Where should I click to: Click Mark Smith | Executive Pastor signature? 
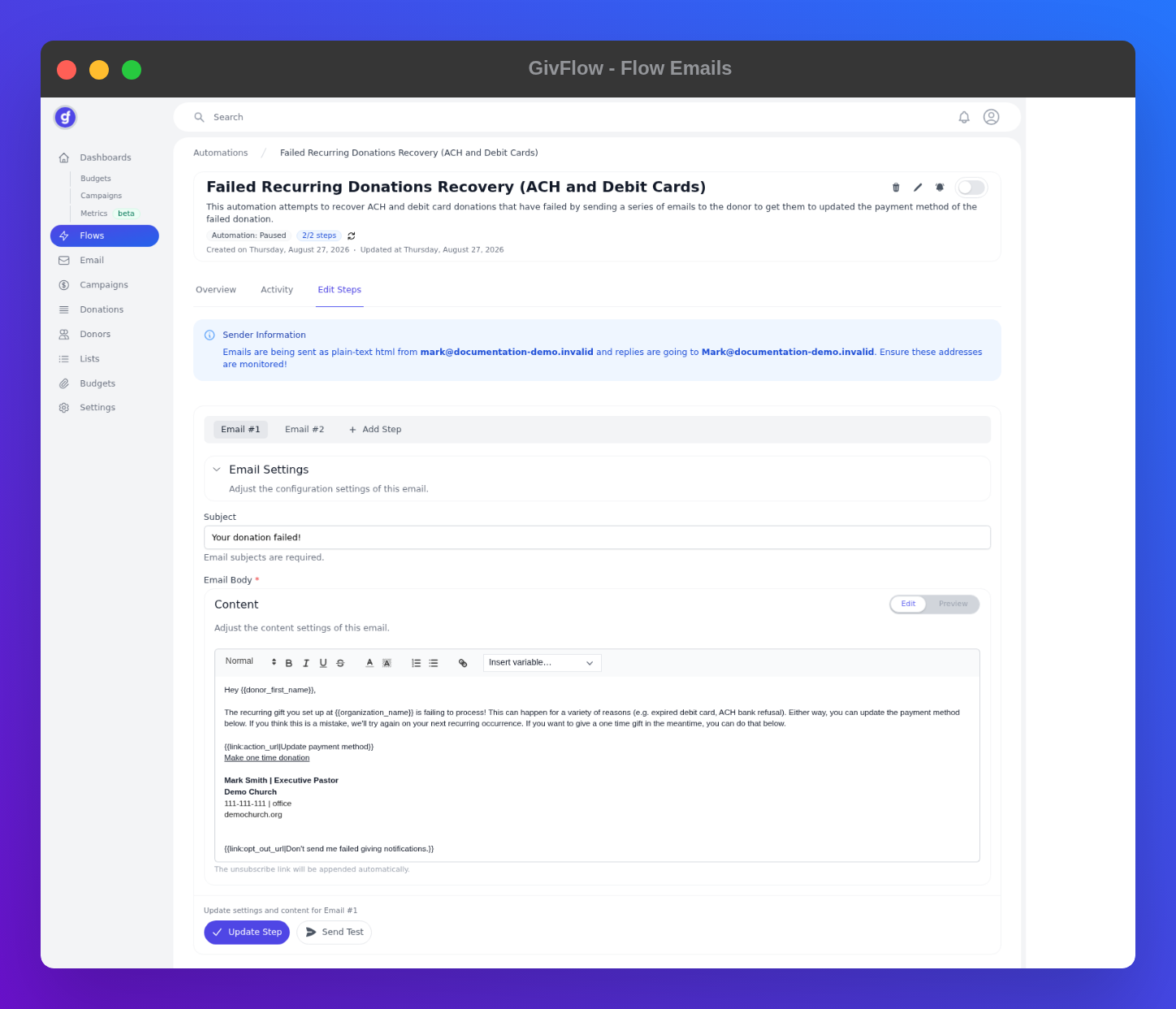point(281,781)
